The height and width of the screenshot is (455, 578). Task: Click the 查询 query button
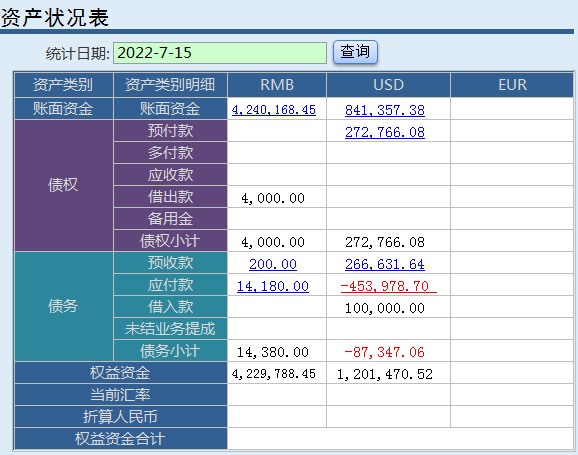pos(355,52)
